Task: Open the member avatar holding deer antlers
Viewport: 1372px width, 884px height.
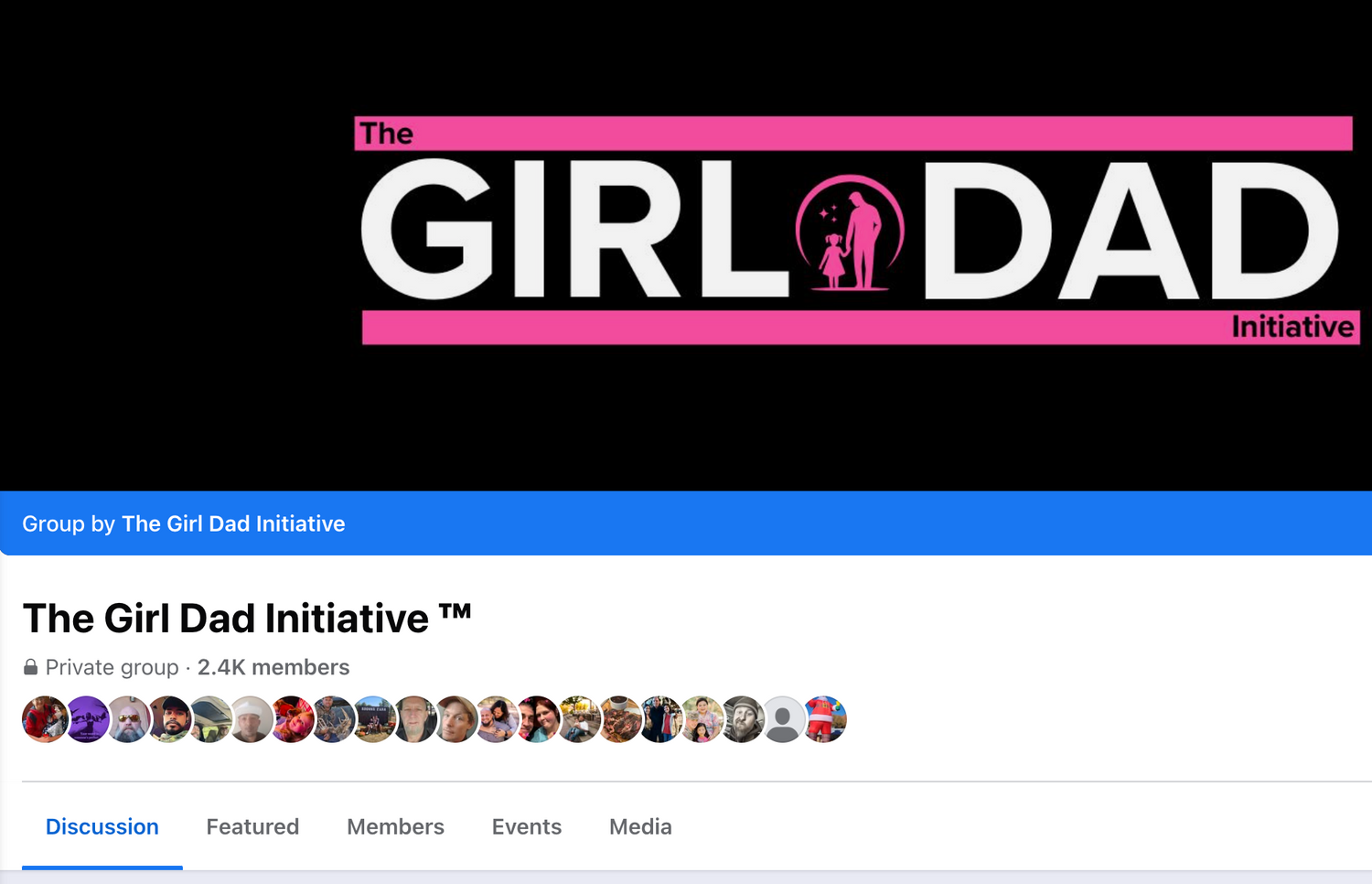Action: click(333, 719)
